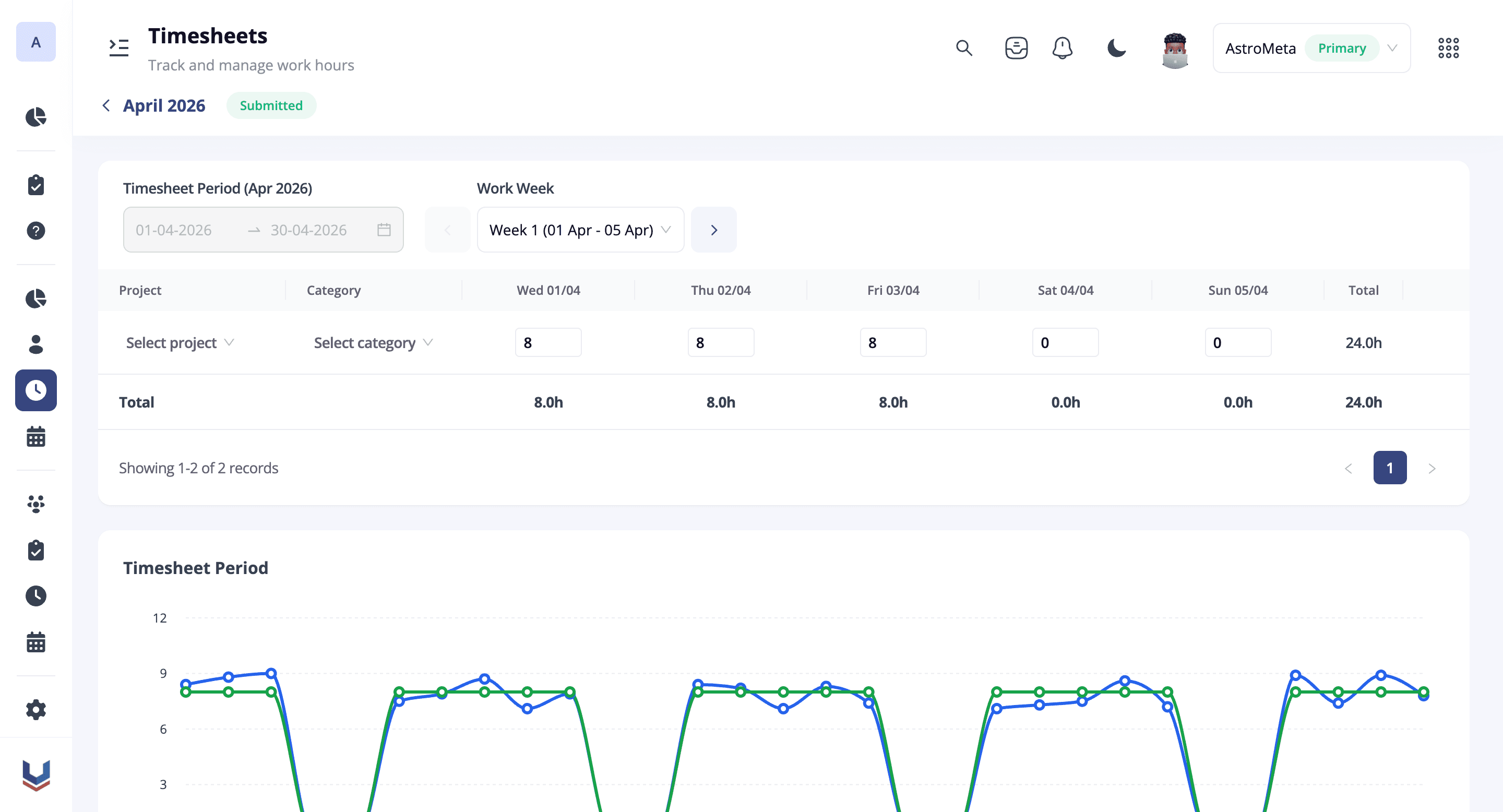Open the Select project dropdown
Image resolution: width=1503 pixels, height=812 pixels.
coord(180,343)
